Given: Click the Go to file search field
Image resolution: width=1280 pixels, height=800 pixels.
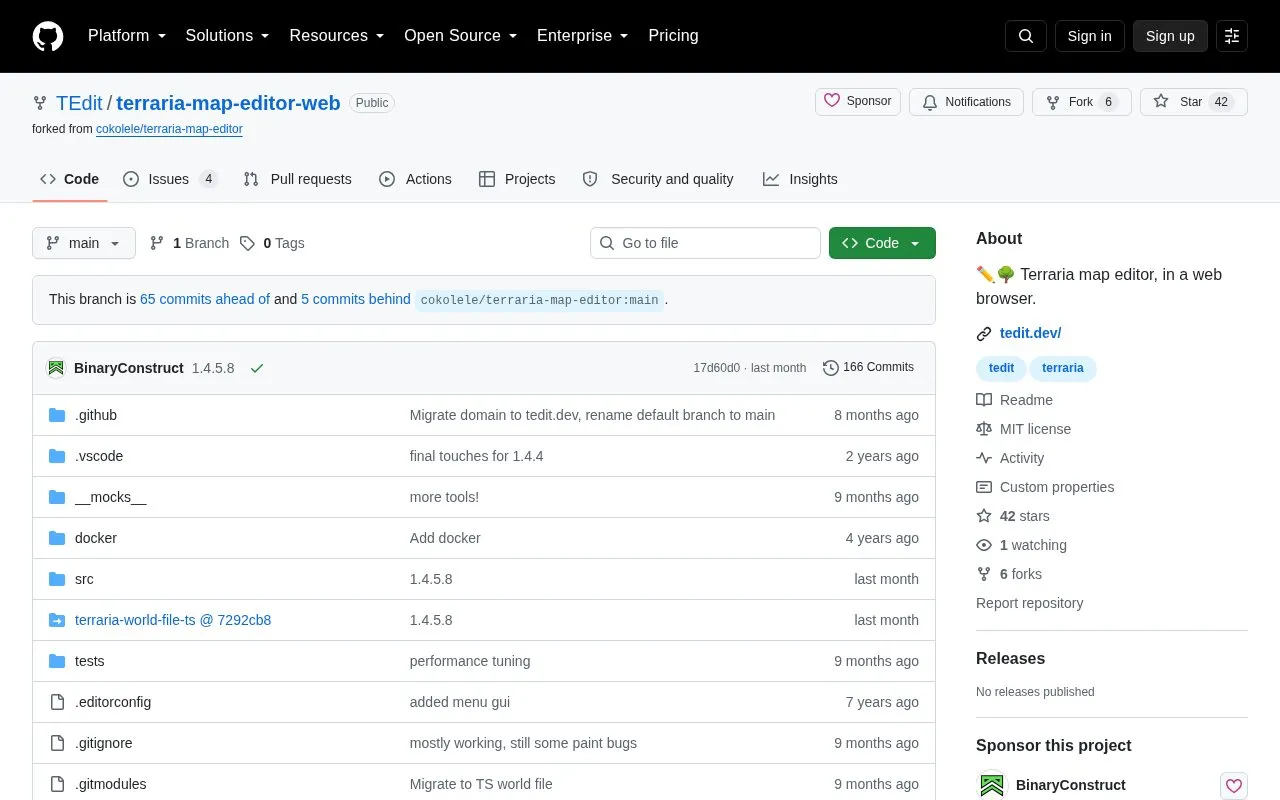Looking at the screenshot, I should click(705, 243).
